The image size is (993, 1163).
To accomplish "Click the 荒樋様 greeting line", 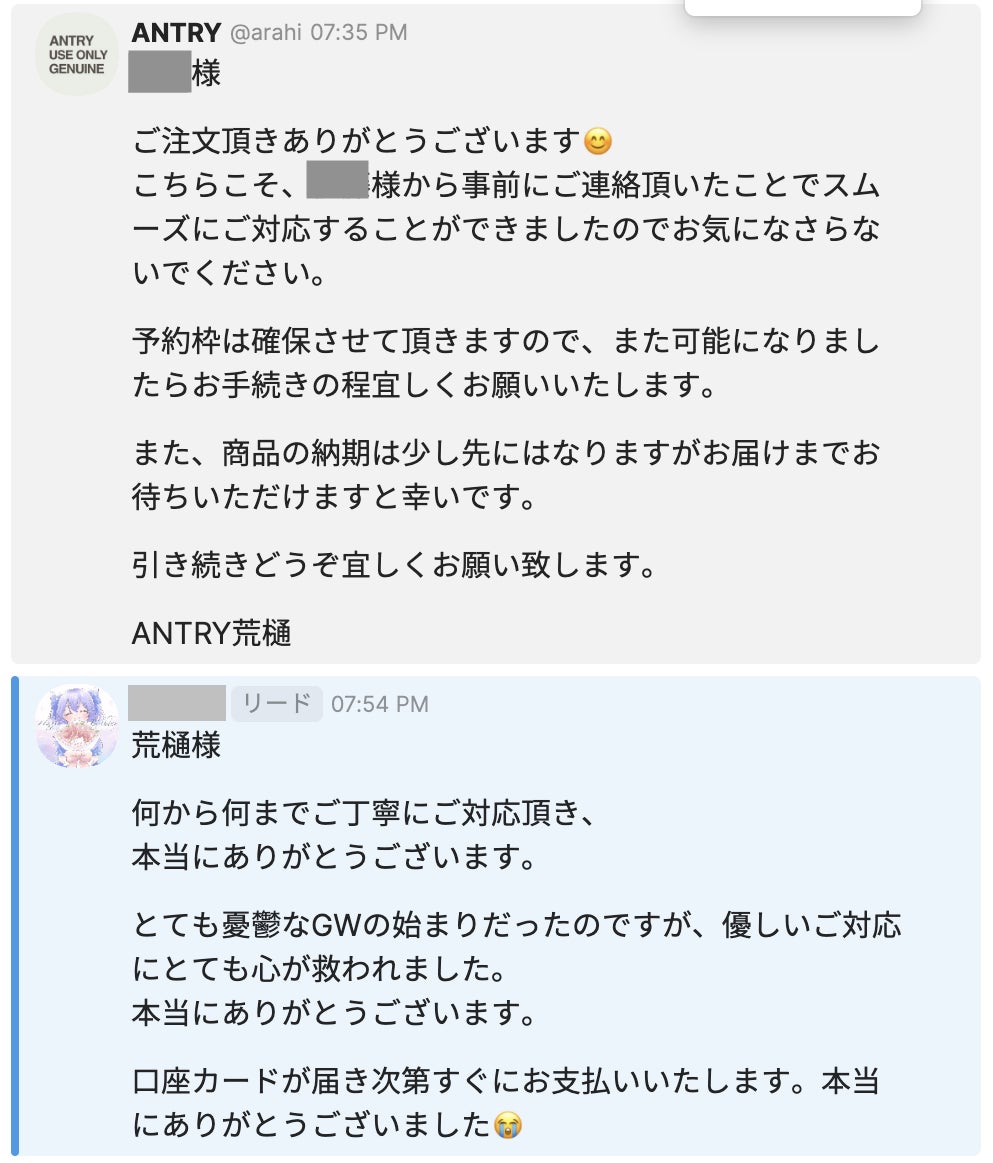I will [176, 746].
